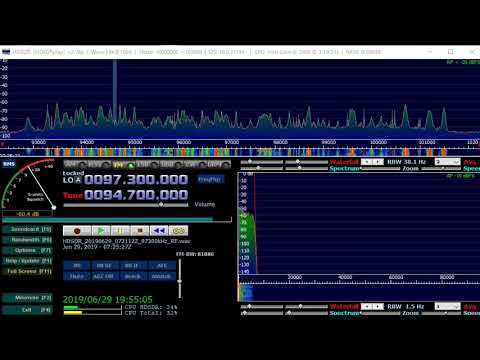480x360 pixels.
Task: Open the RF Avg dropdown beside RBW 38.1 Hz
Action: click(448, 162)
